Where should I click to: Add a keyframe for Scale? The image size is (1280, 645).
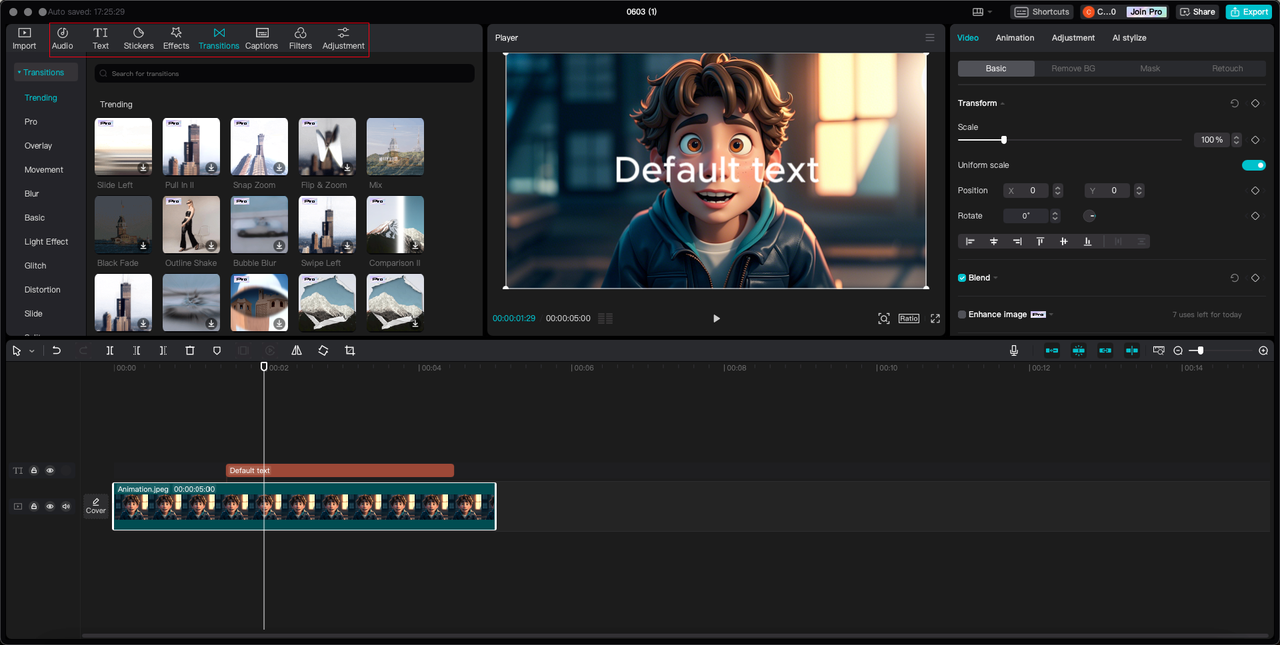click(x=1255, y=140)
